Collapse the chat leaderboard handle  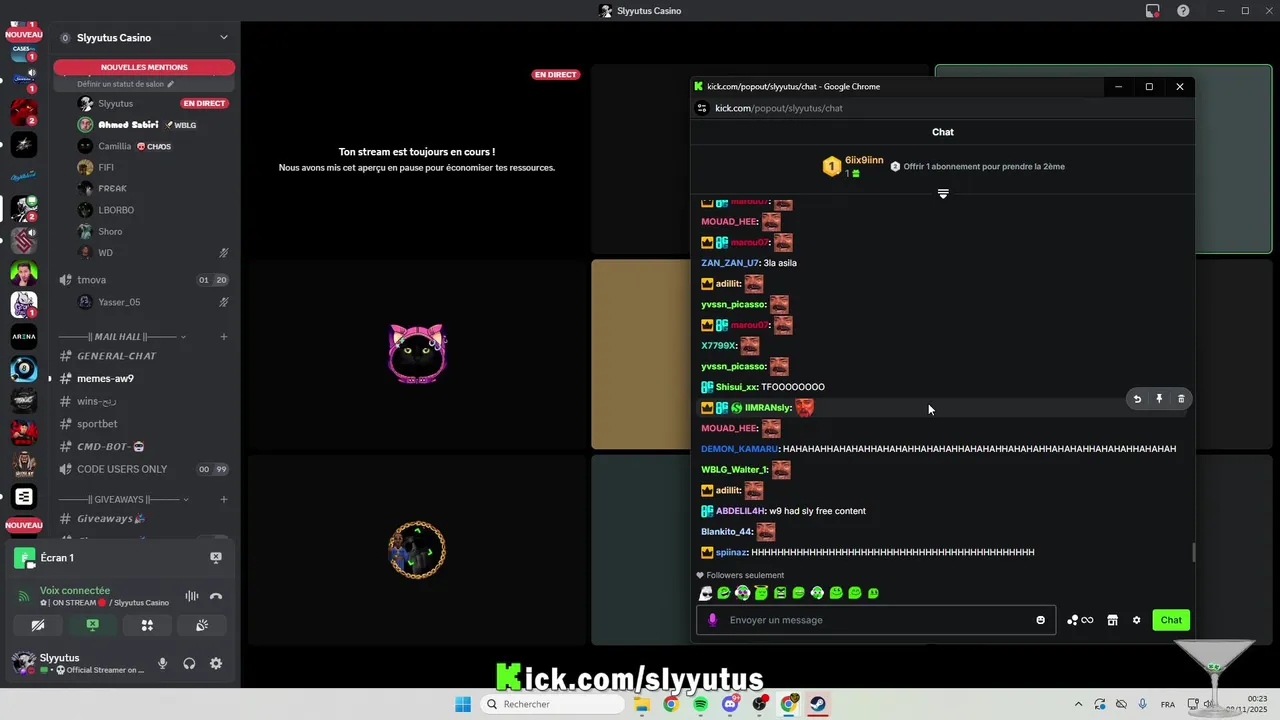coord(943,194)
